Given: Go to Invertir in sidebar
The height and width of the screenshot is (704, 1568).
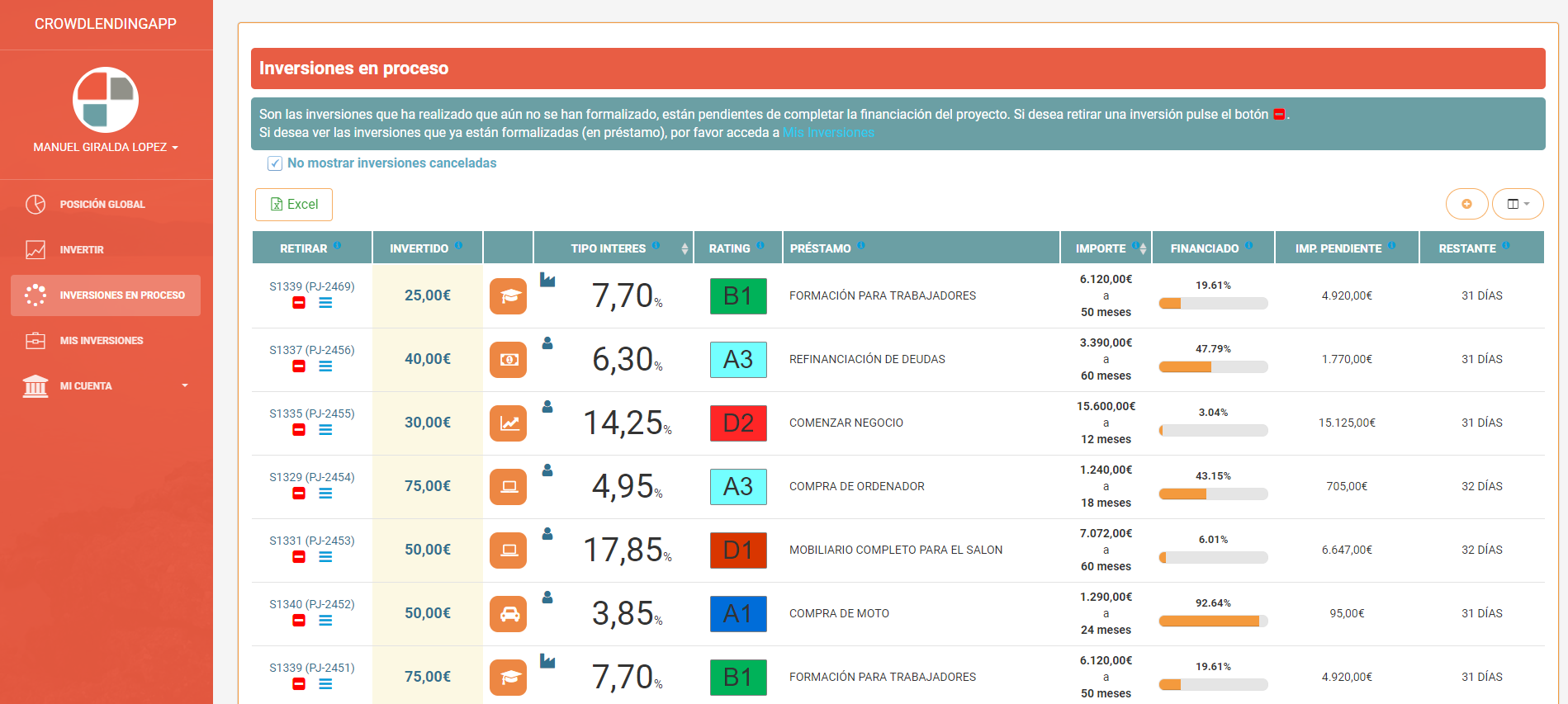Looking at the screenshot, I should 106,249.
